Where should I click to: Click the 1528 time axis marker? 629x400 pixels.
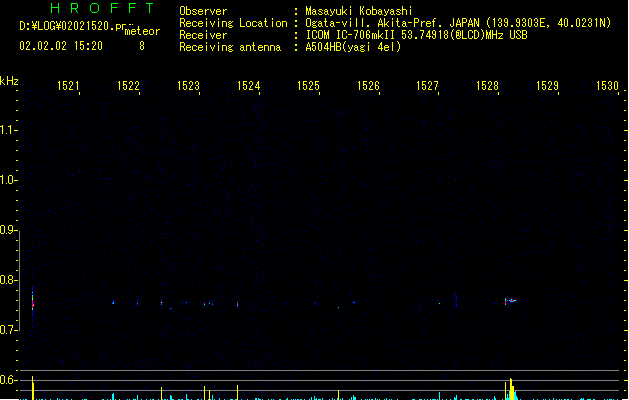tap(487, 86)
